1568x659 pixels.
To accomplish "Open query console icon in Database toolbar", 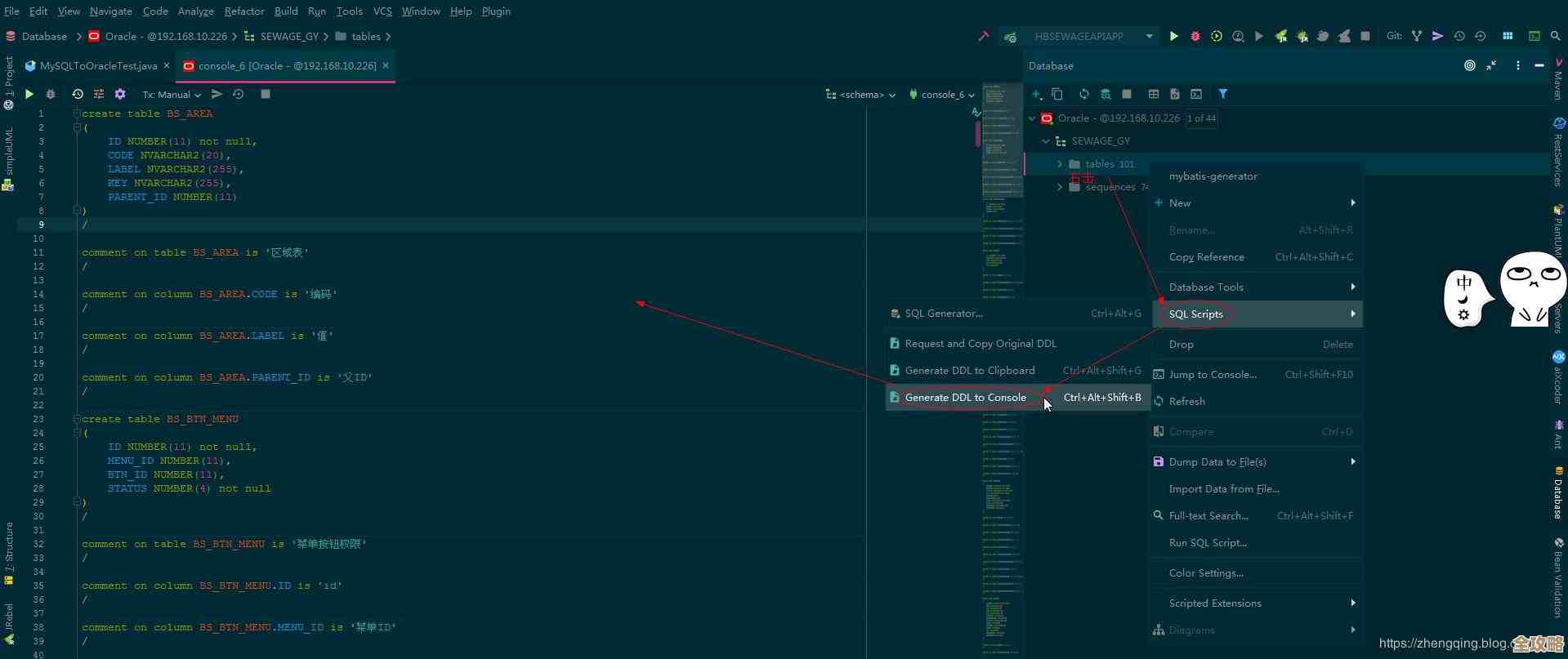I will [x=1196, y=94].
